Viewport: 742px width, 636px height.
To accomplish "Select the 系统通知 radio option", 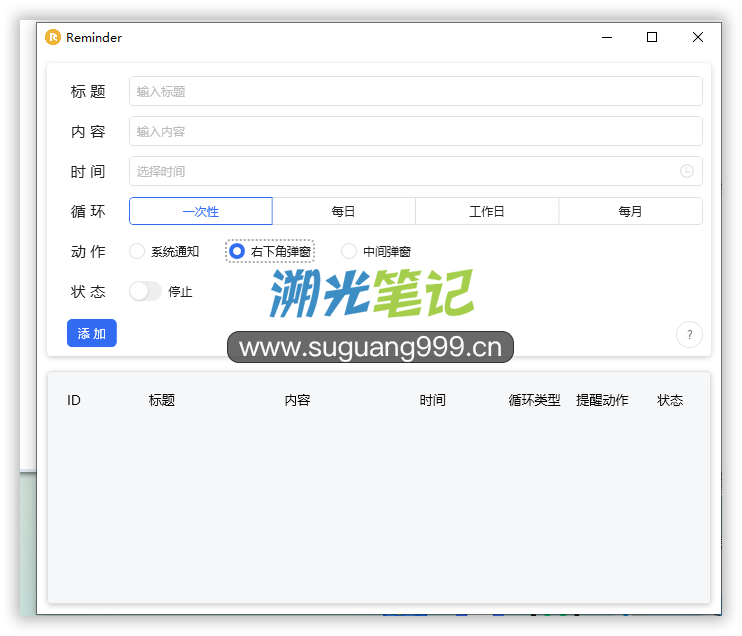I will coord(138,251).
